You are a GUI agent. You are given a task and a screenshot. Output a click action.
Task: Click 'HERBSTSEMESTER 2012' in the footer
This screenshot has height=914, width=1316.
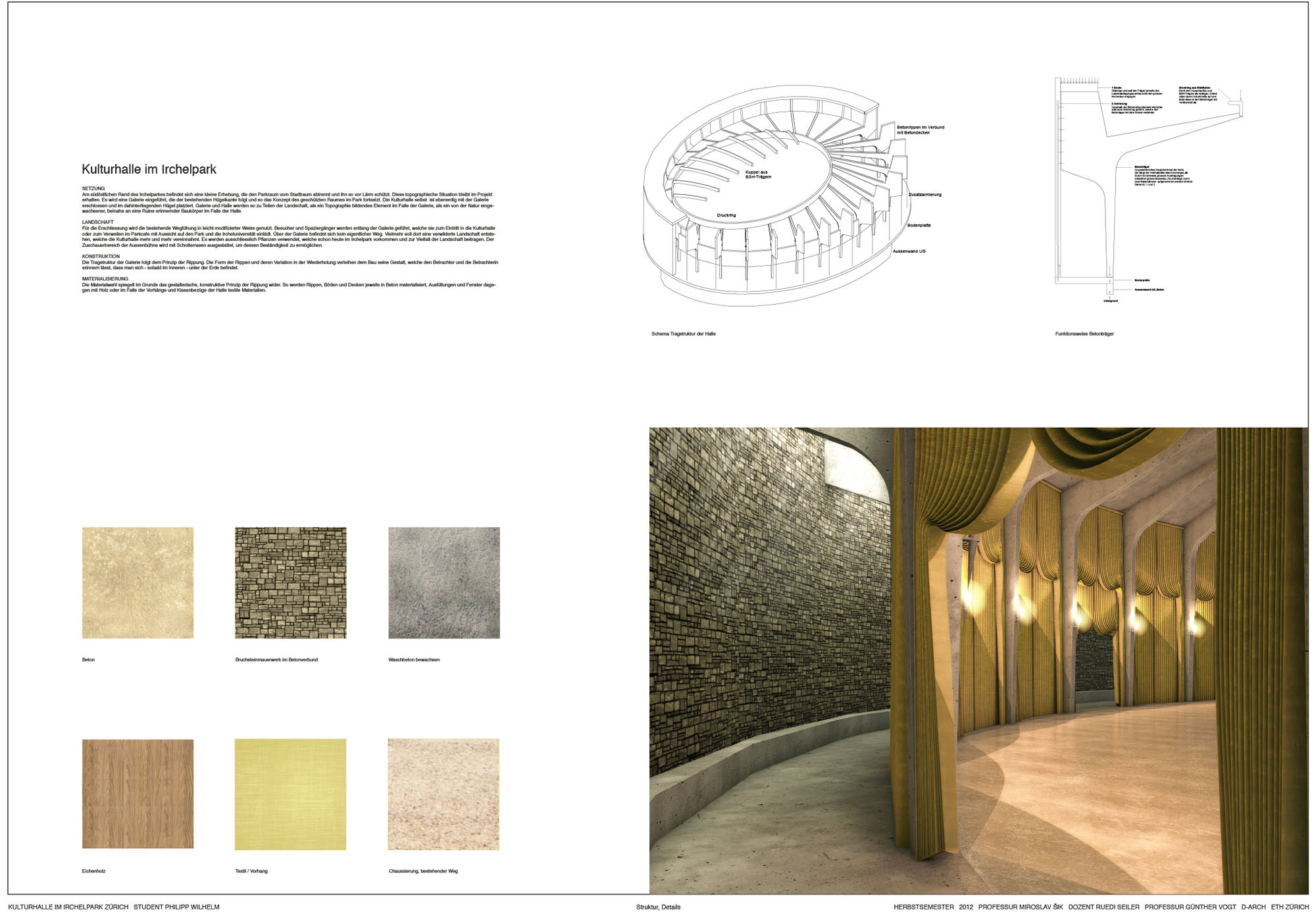pyautogui.click(x=933, y=907)
